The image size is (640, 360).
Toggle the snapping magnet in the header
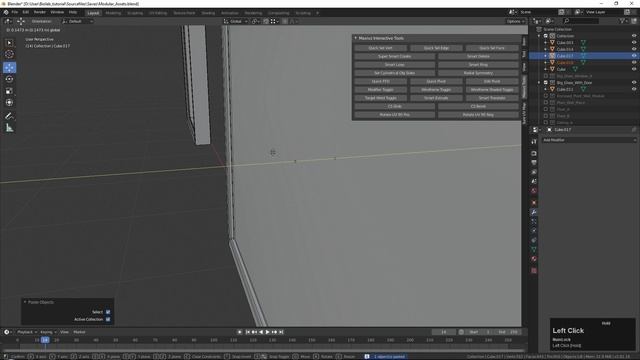point(266,21)
